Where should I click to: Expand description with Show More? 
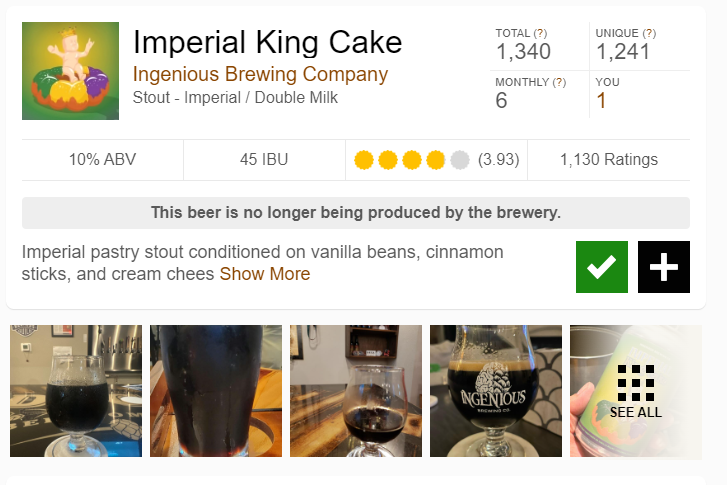coord(265,274)
